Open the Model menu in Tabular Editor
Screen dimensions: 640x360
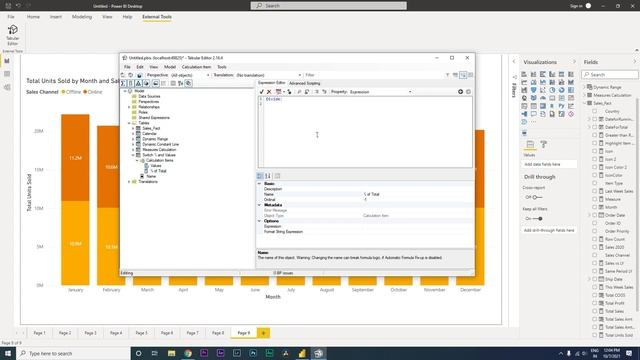click(x=170, y=67)
